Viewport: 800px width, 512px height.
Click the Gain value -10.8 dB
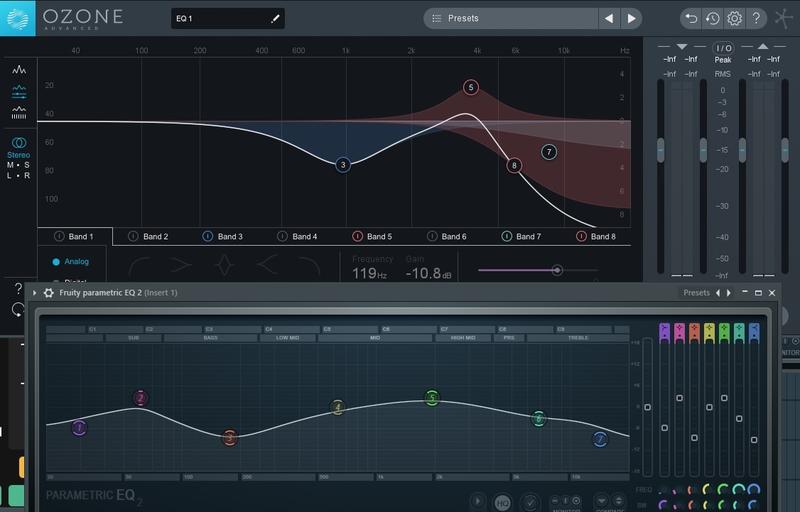[x=429, y=273]
